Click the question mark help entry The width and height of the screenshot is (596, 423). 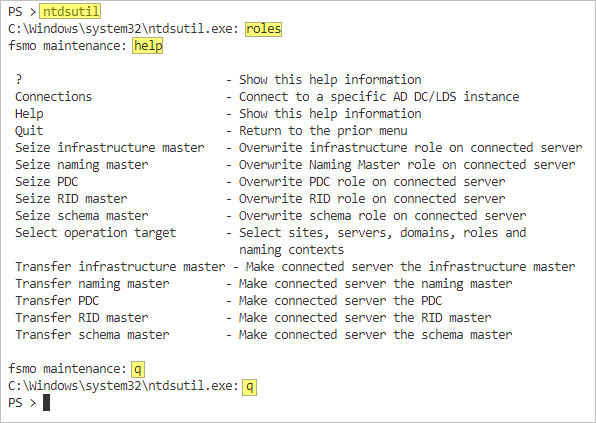point(19,79)
